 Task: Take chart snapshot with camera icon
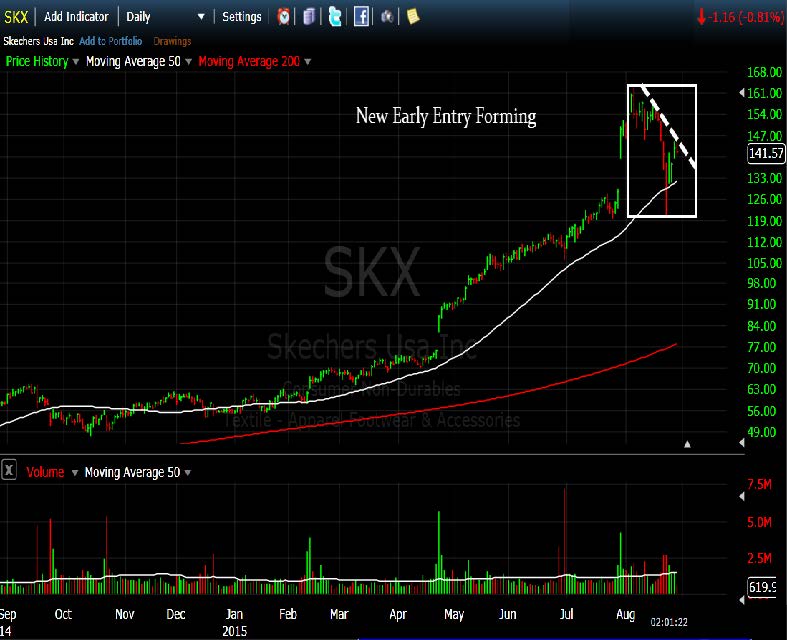coord(387,17)
